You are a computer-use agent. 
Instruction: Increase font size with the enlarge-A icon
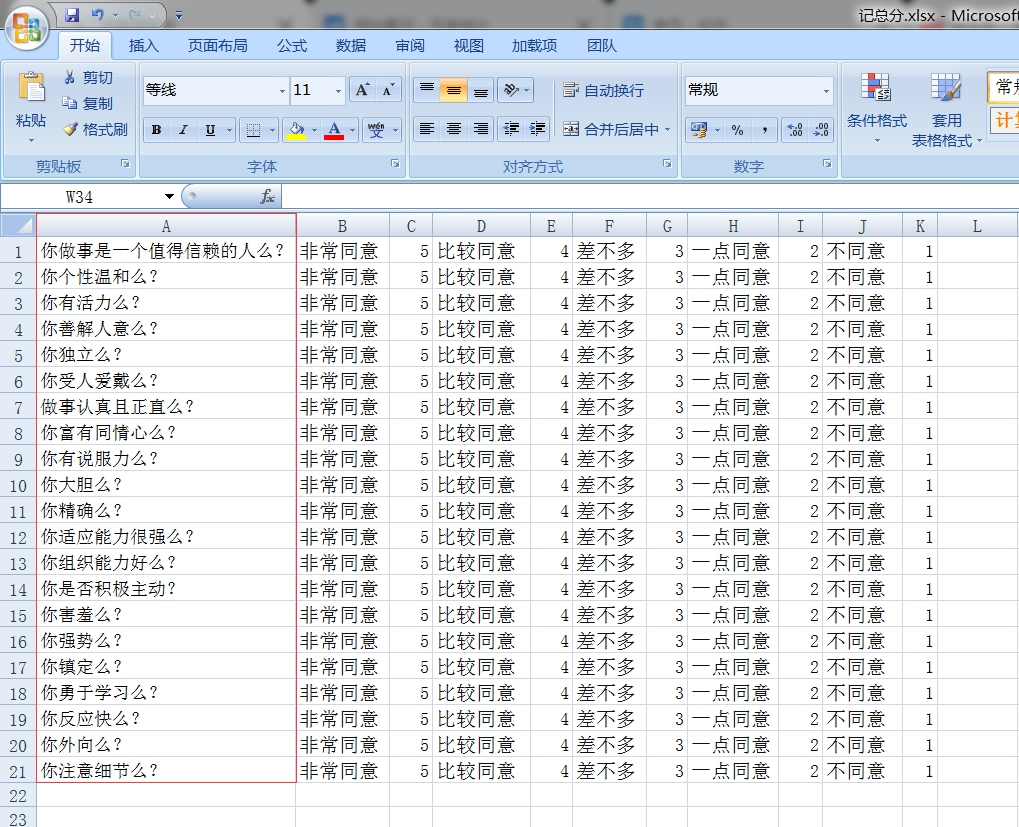pyautogui.click(x=362, y=90)
